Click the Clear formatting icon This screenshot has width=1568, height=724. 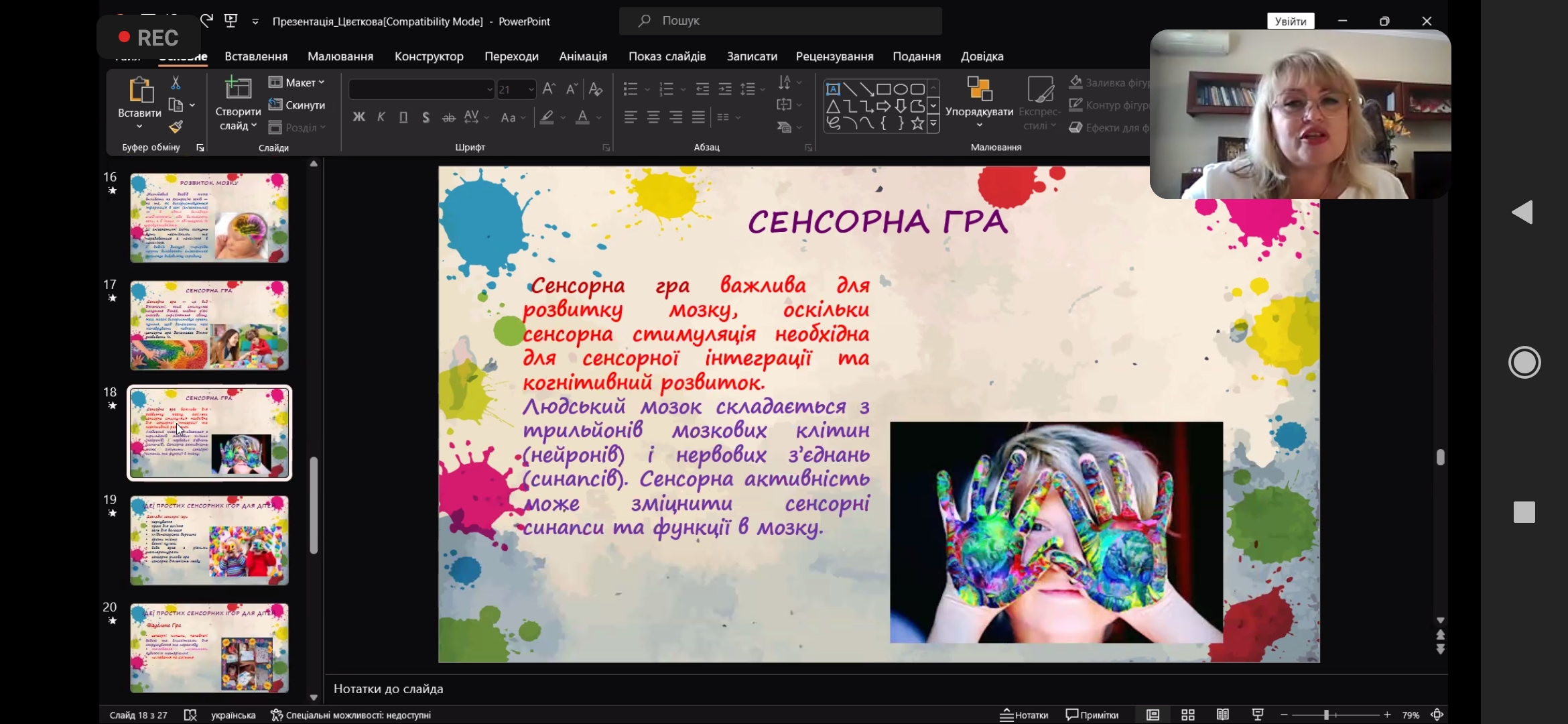click(596, 88)
